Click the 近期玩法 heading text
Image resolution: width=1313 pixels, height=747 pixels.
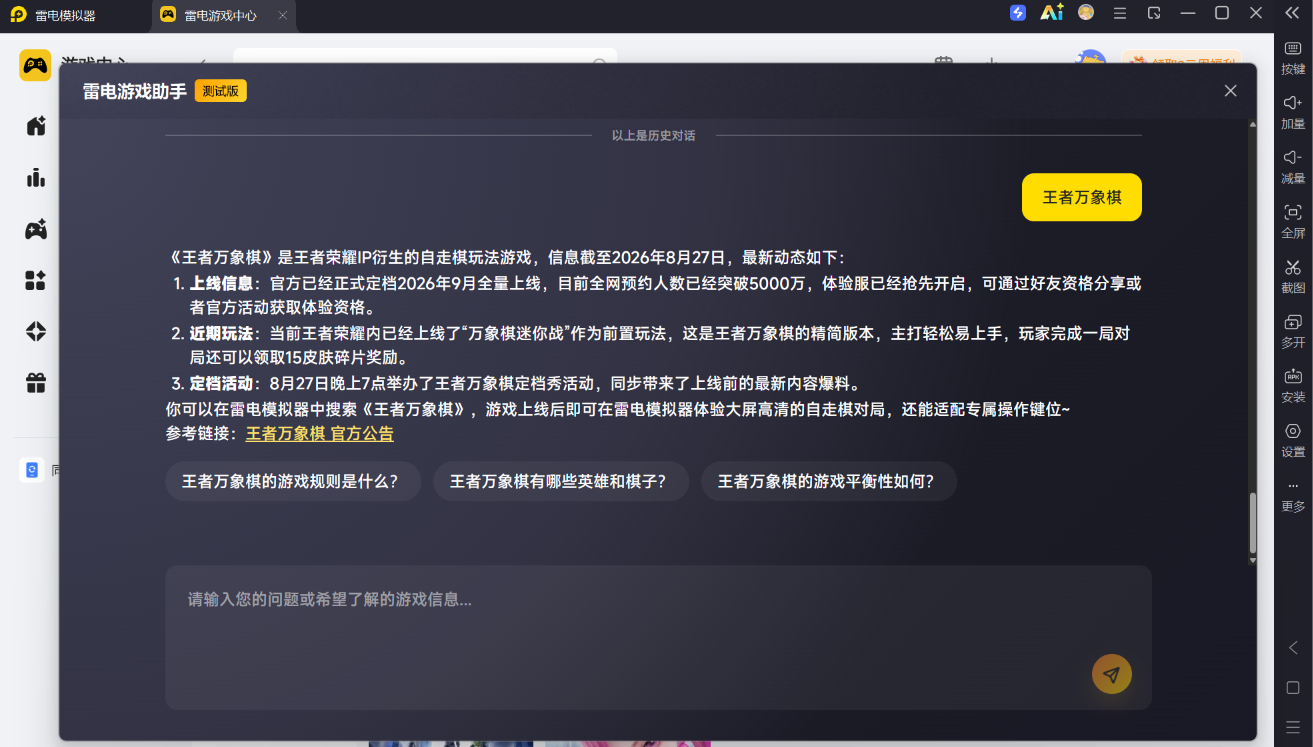221,333
